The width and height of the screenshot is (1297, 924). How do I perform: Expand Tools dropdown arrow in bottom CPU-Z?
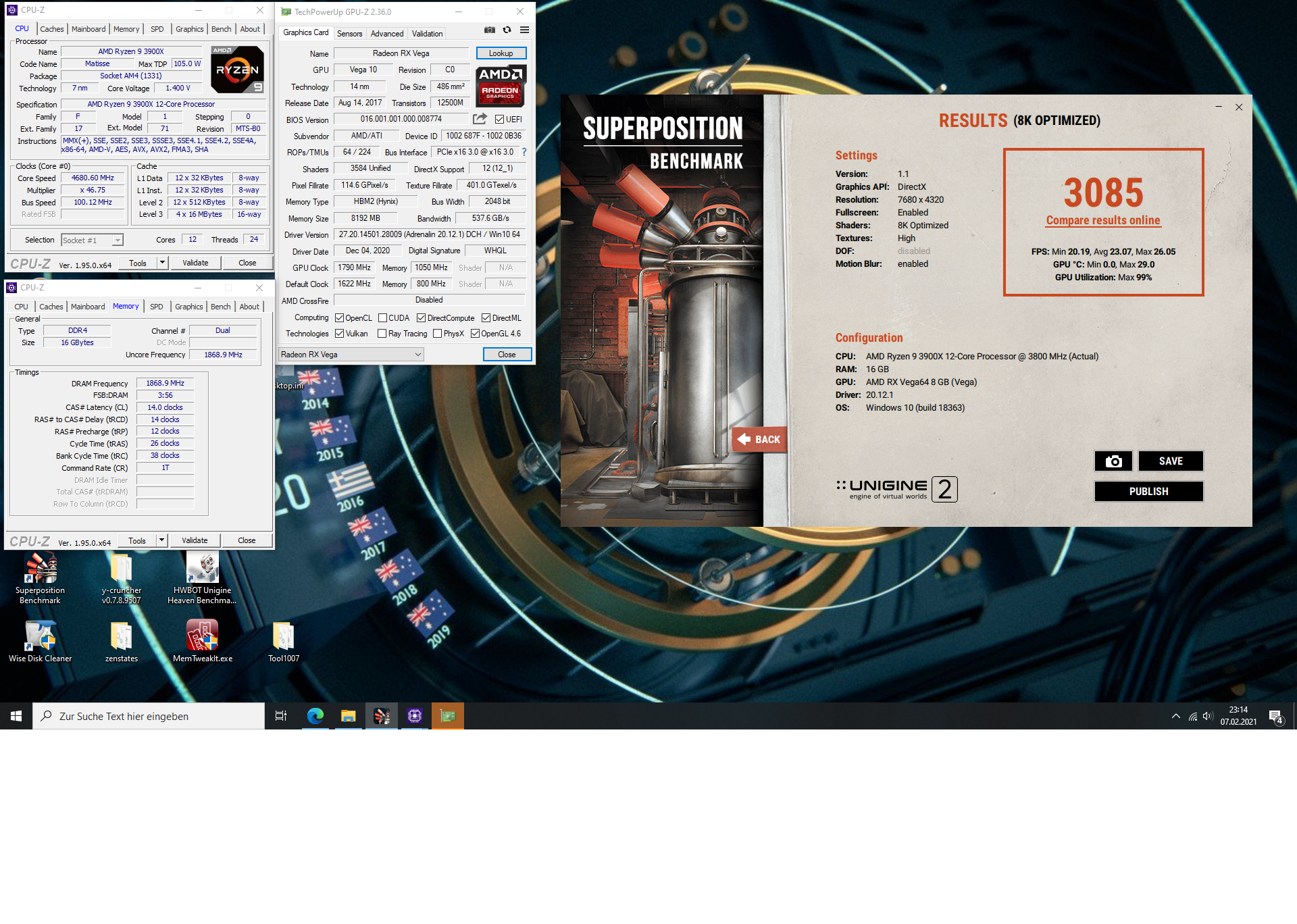[161, 540]
